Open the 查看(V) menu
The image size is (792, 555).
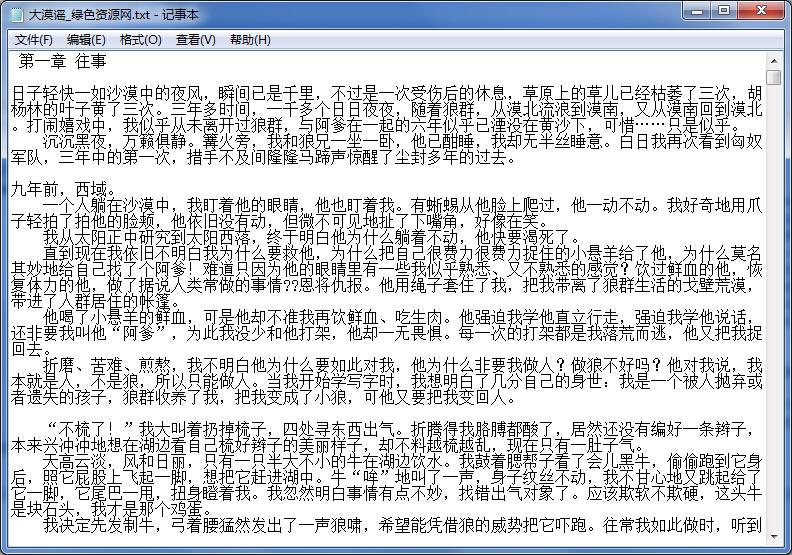(x=195, y=40)
